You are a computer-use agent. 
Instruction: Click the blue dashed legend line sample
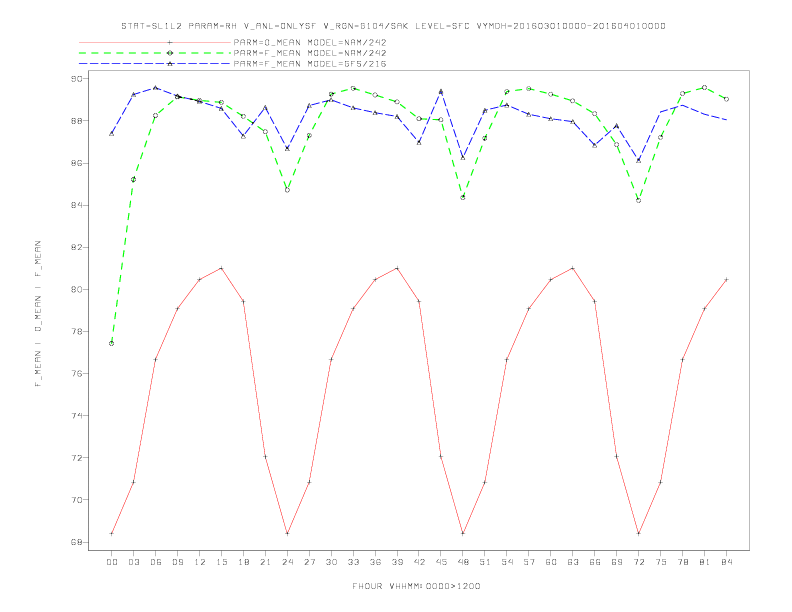click(x=155, y=64)
